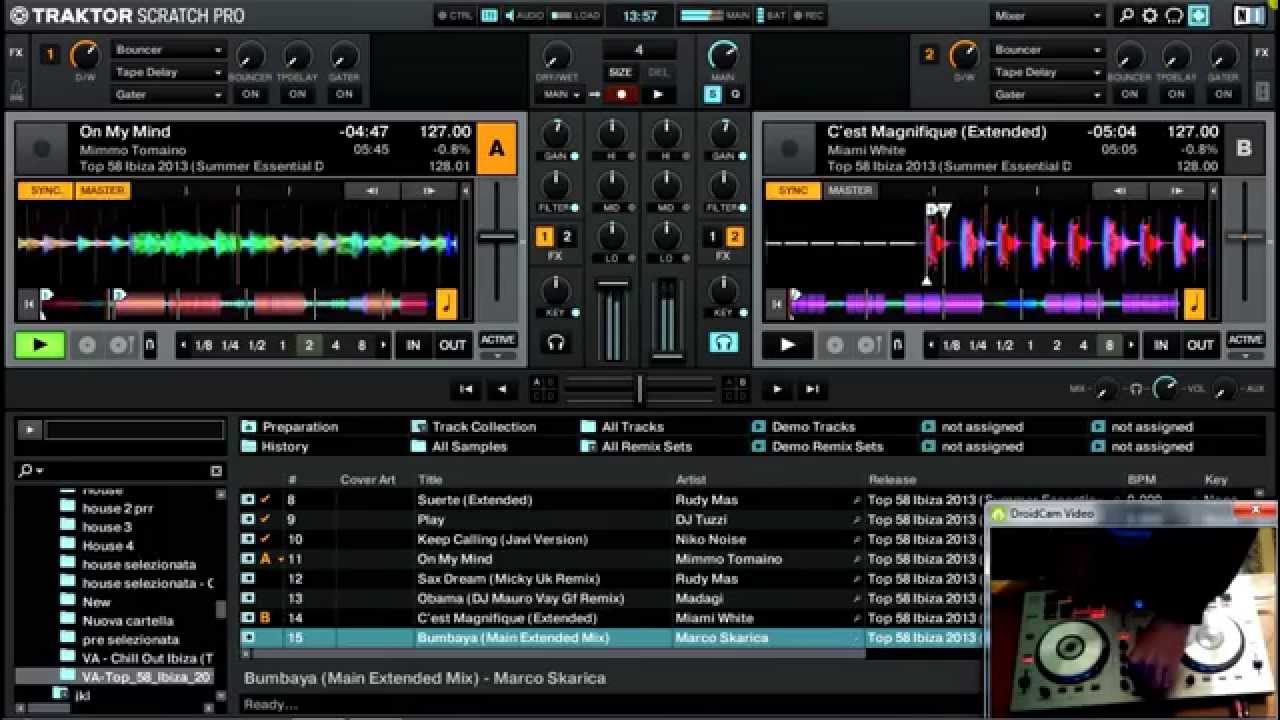1280x720 pixels.
Task: Click the Native Instruments logo in header
Action: pos(1249,16)
